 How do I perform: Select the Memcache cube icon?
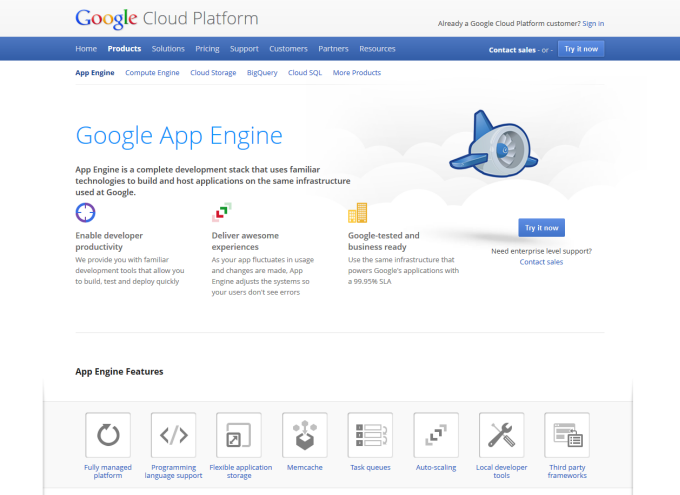point(305,435)
